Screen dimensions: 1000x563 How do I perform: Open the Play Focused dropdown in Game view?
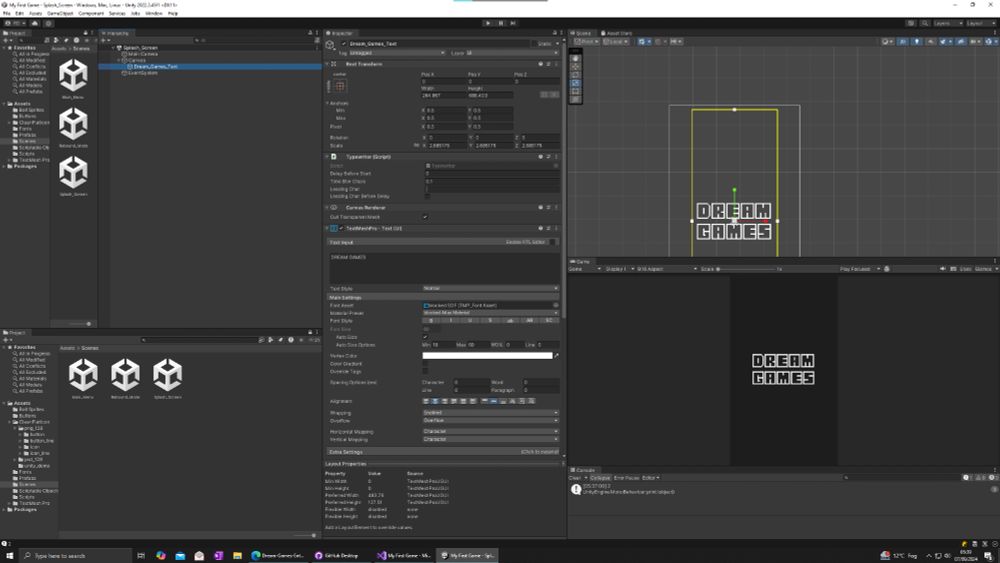pyautogui.click(x=858, y=269)
